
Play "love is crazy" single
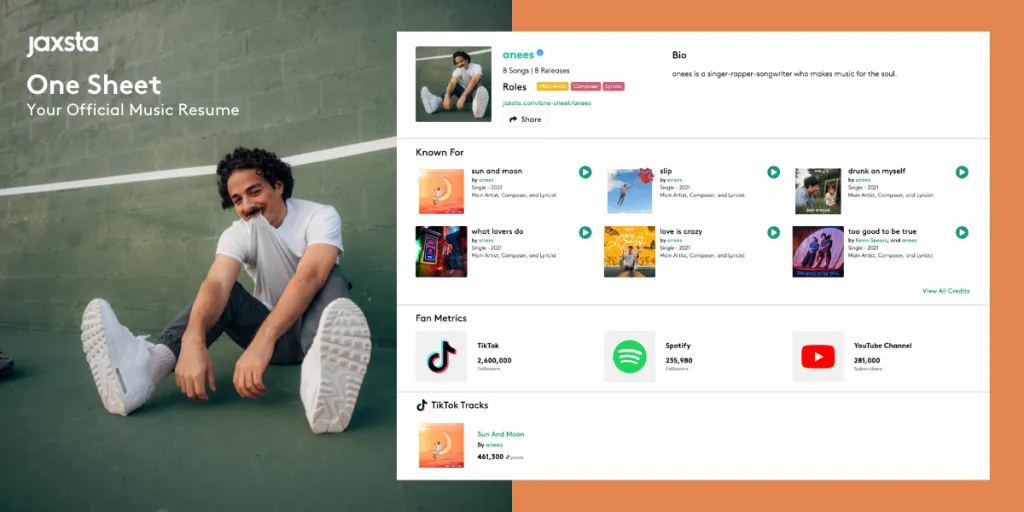coord(773,232)
